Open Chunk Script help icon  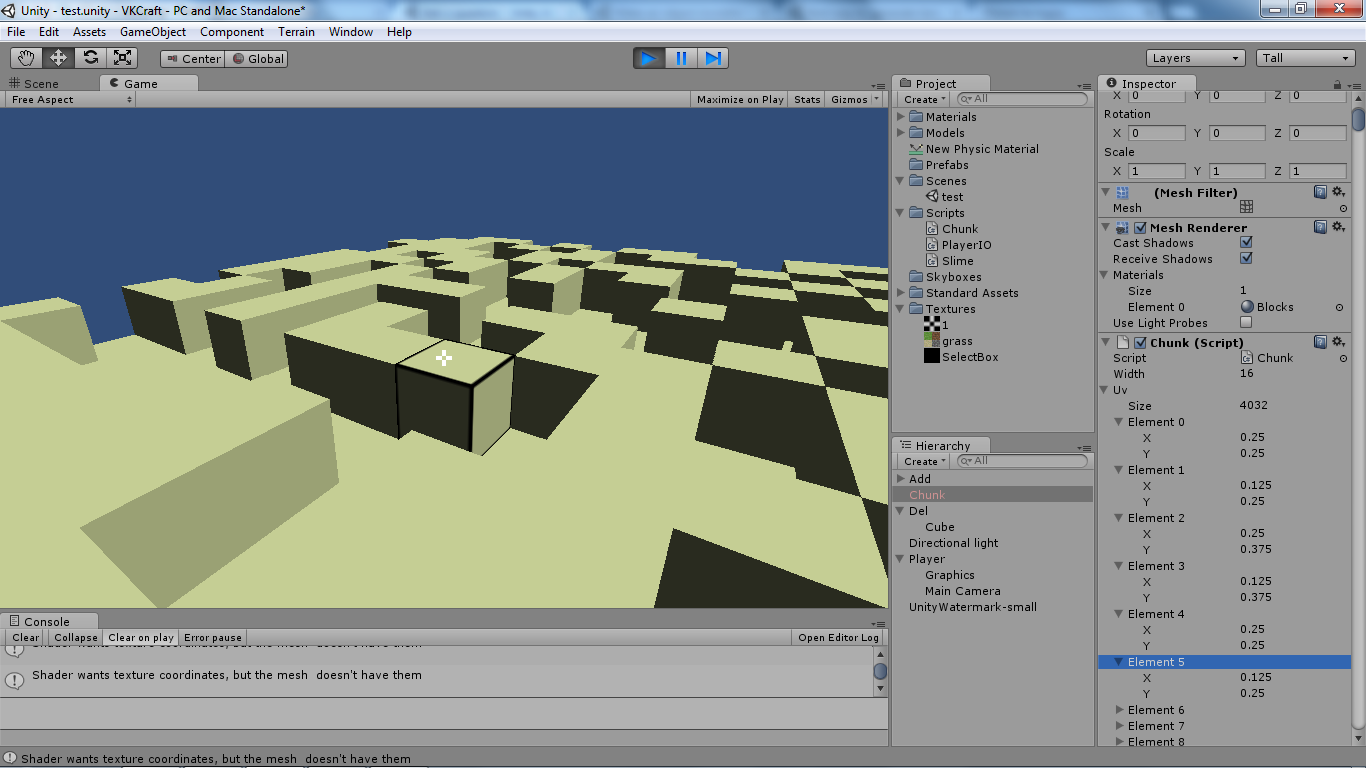pyautogui.click(x=1320, y=342)
